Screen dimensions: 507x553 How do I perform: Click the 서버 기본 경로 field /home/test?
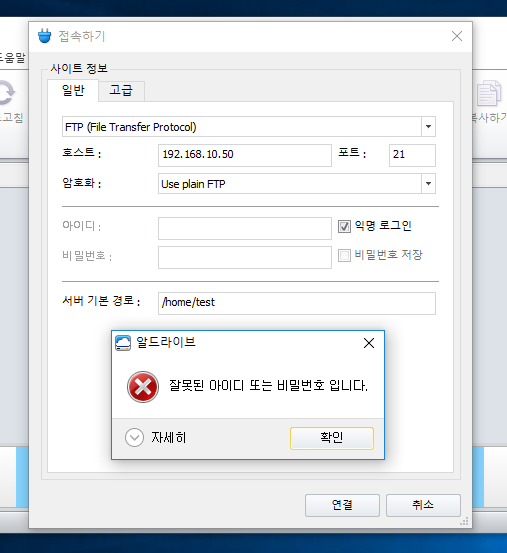(297, 303)
